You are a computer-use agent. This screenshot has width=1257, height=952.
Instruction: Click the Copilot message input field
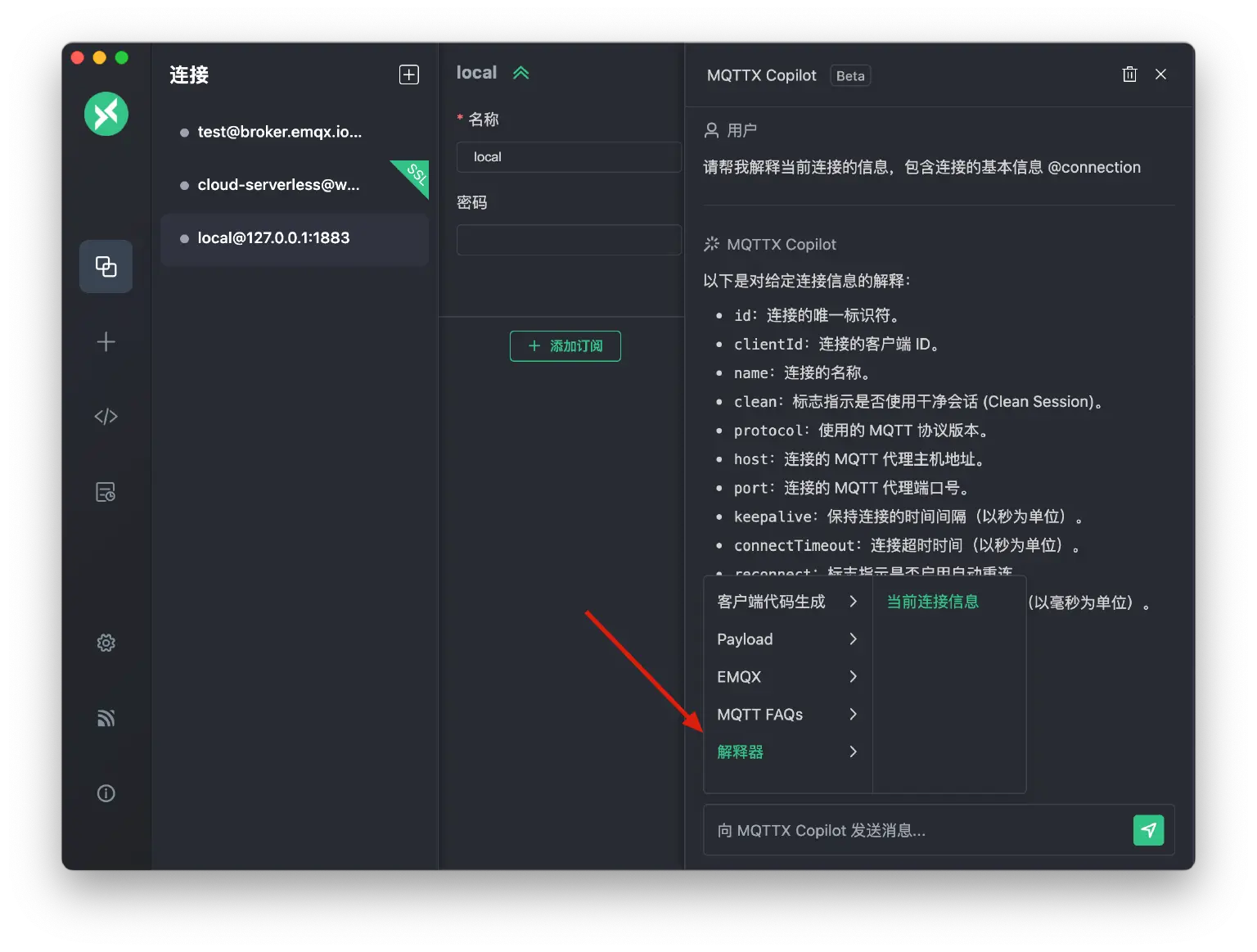tap(900, 830)
